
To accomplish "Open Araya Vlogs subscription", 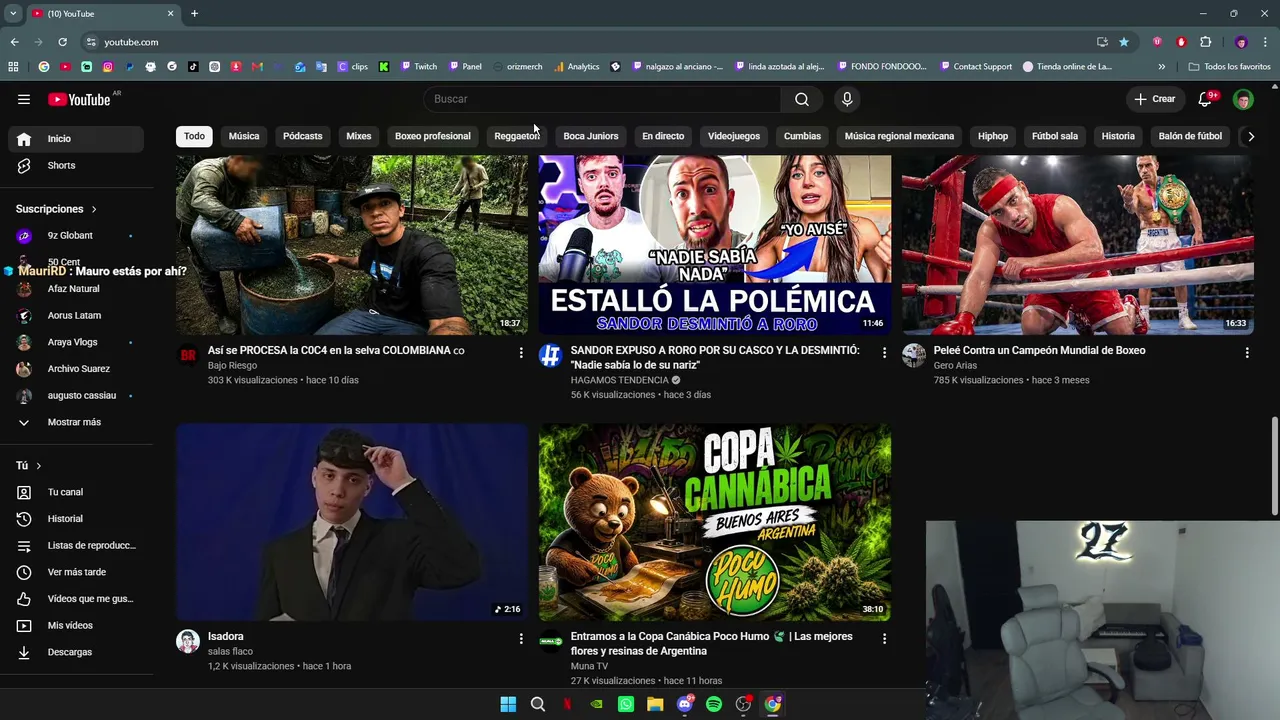I will [x=72, y=342].
